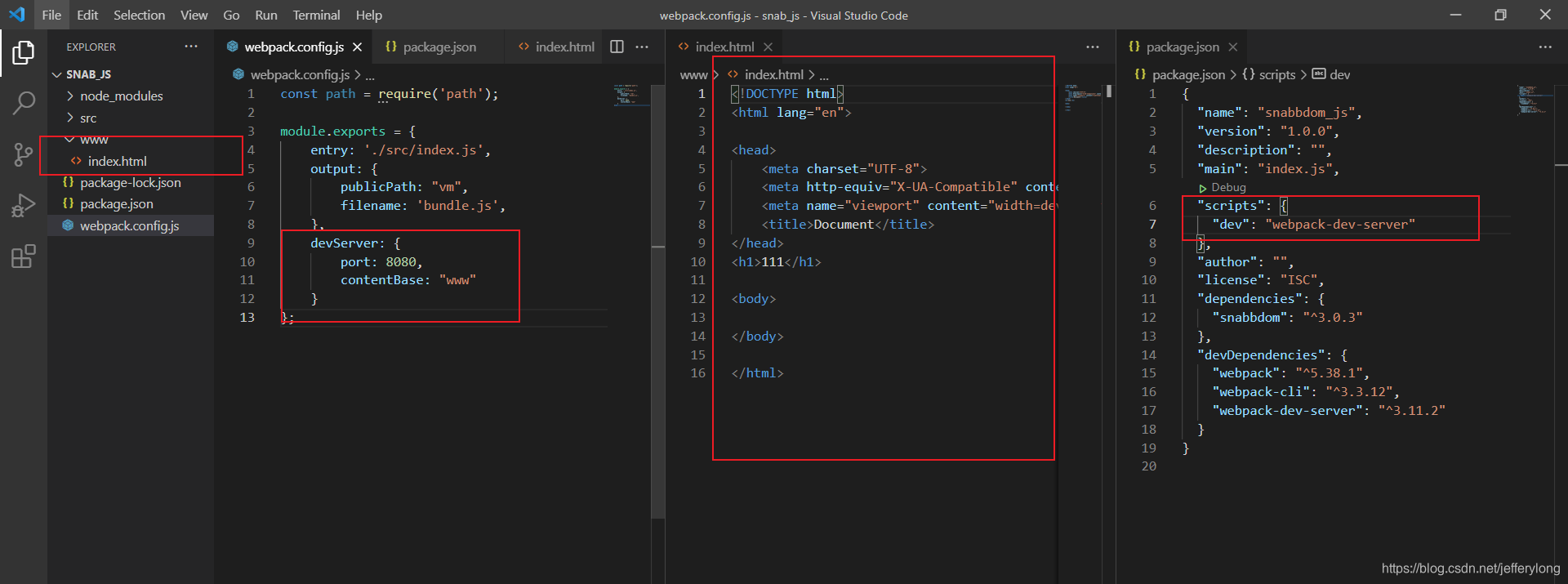Click the scripts breadcrumb in right editor

pos(1277,74)
